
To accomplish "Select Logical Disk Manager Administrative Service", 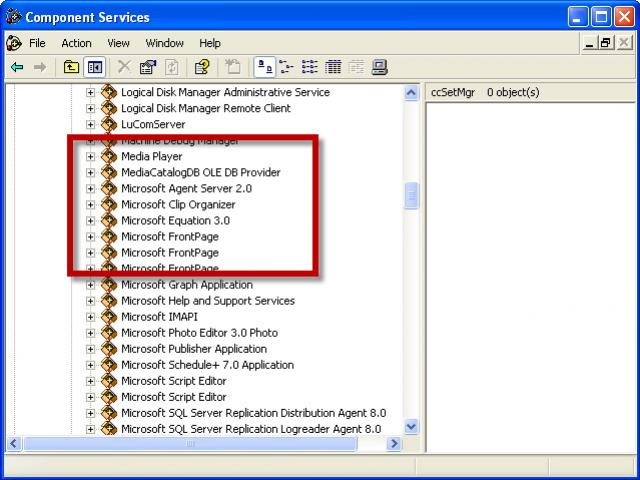I will (x=225, y=92).
